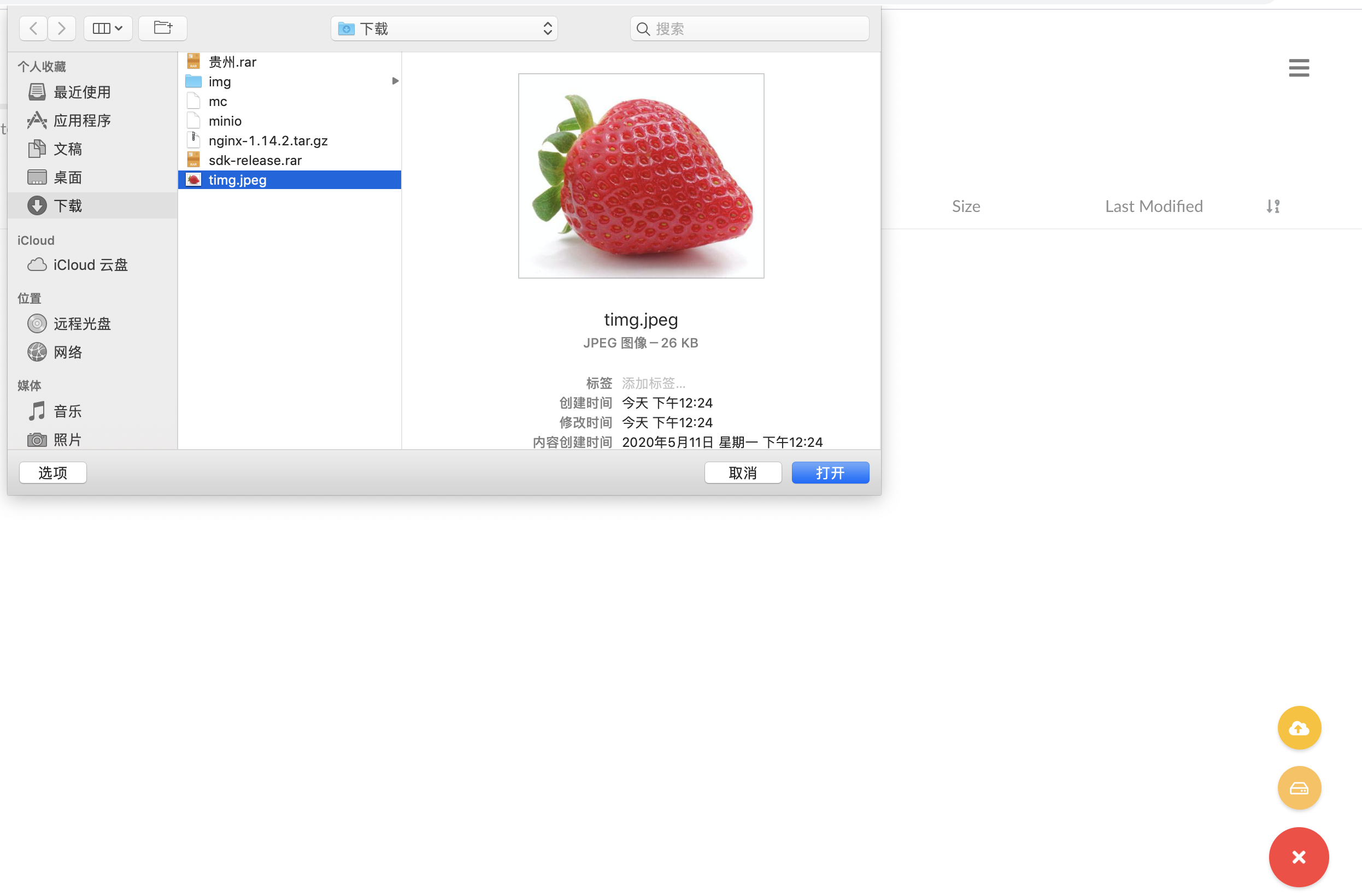Open the hamburger menu icon
The image size is (1362, 896).
click(x=1299, y=68)
